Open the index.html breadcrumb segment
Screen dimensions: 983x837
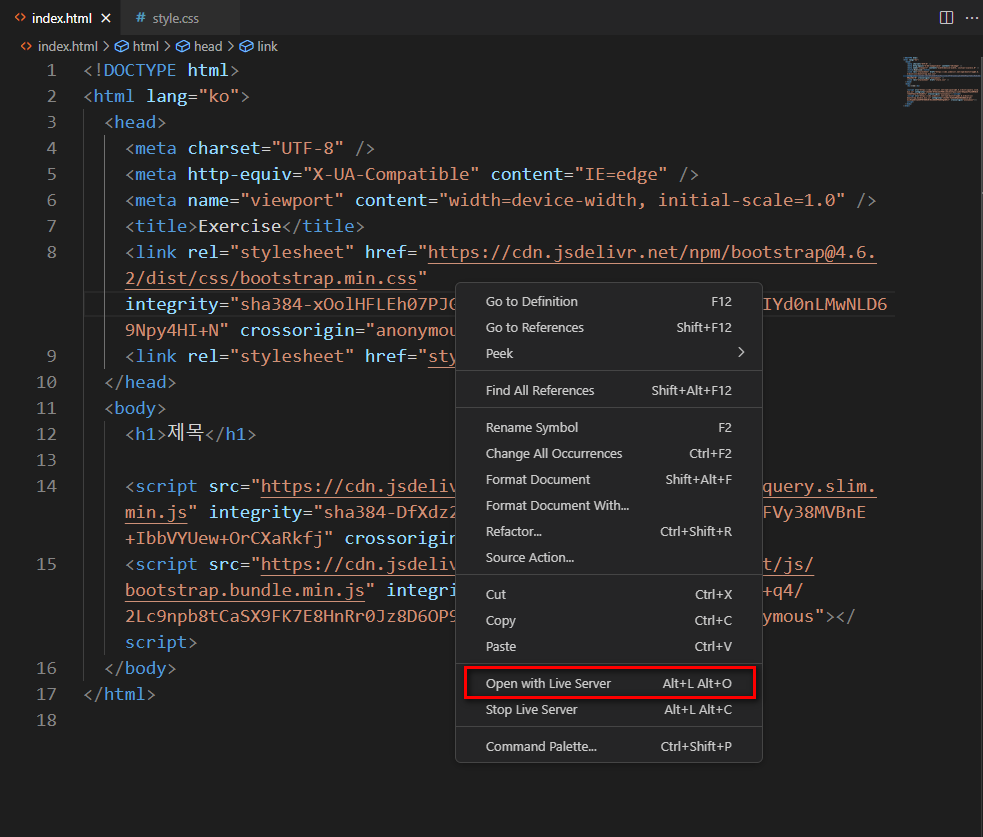[68, 46]
